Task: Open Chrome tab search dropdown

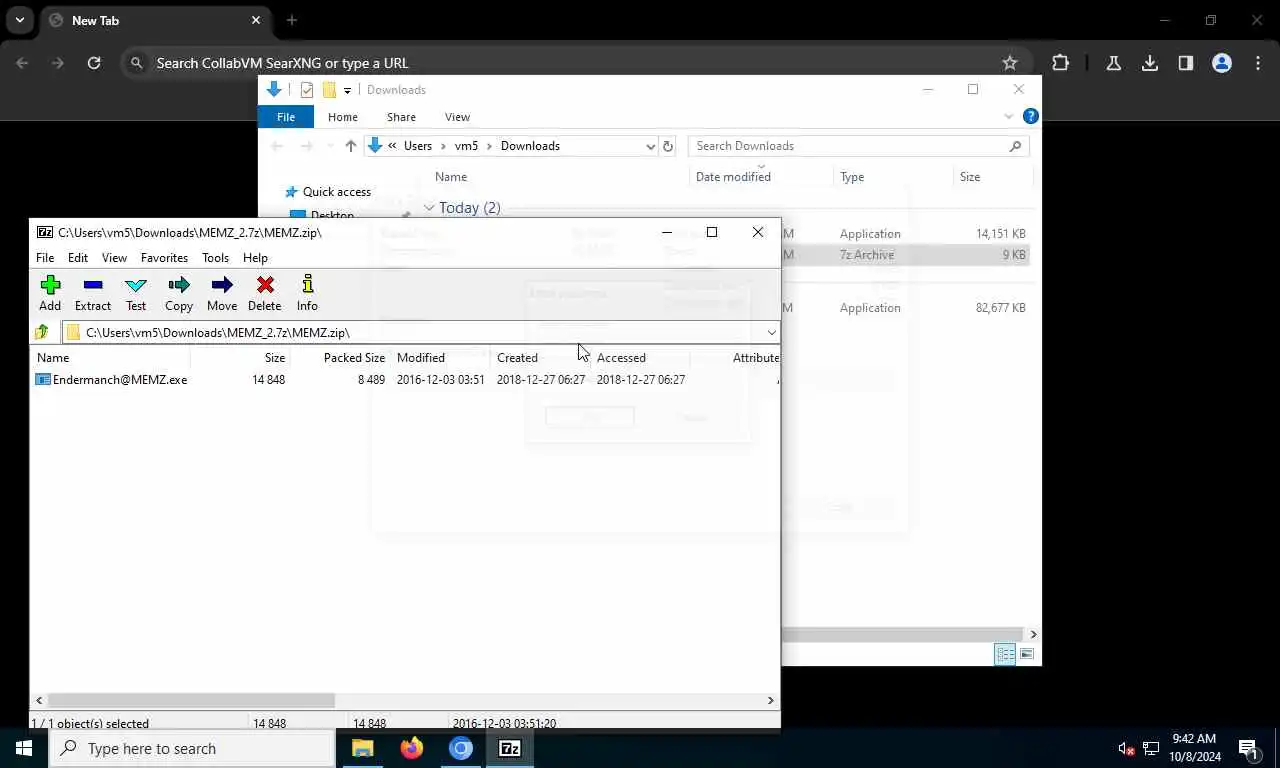Action: [x=19, y=20]
